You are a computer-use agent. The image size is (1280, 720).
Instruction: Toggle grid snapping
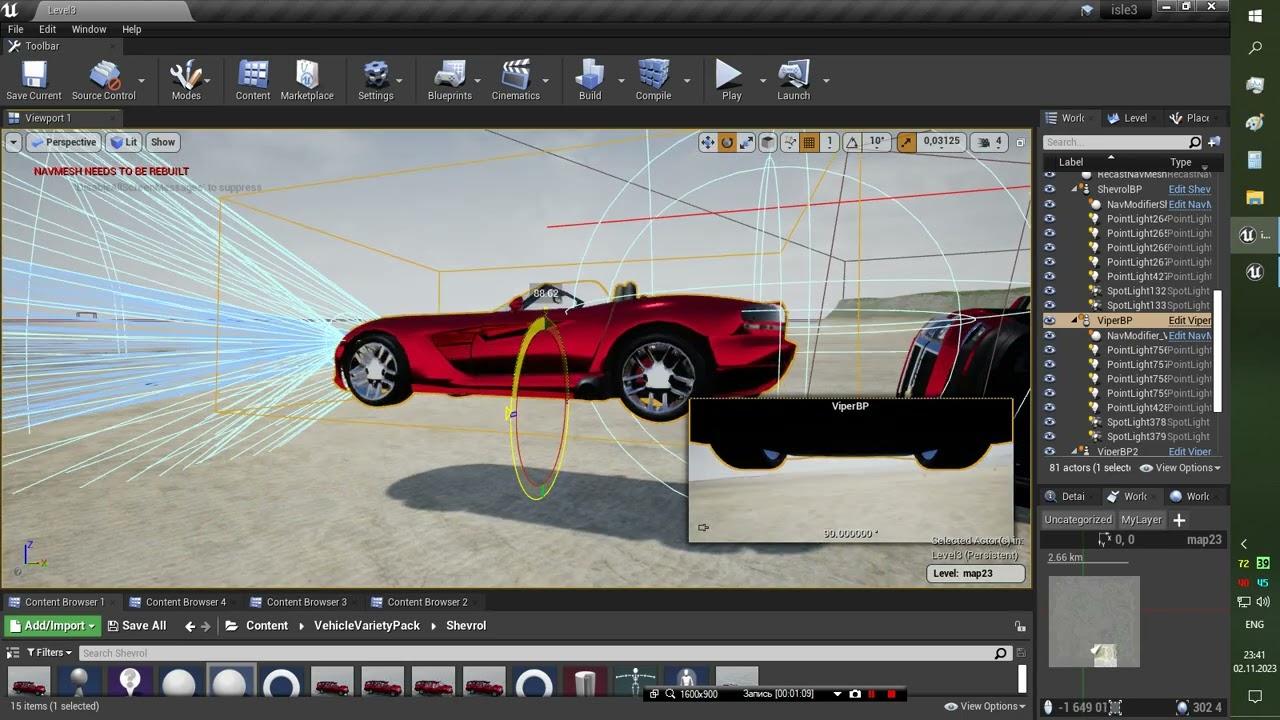click(x=810, y=142)
